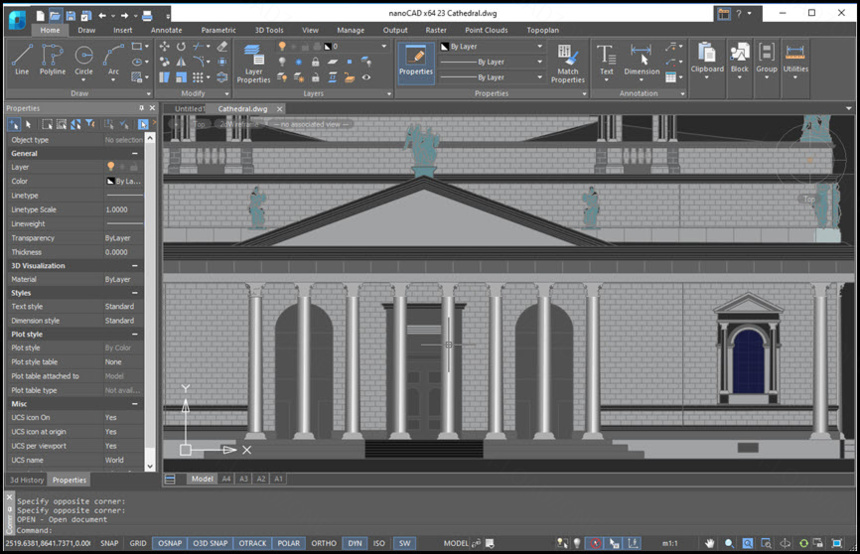Activate Match Properties tool
The width and height of the screenshot is (860, 554).
[x=568, y=63]
